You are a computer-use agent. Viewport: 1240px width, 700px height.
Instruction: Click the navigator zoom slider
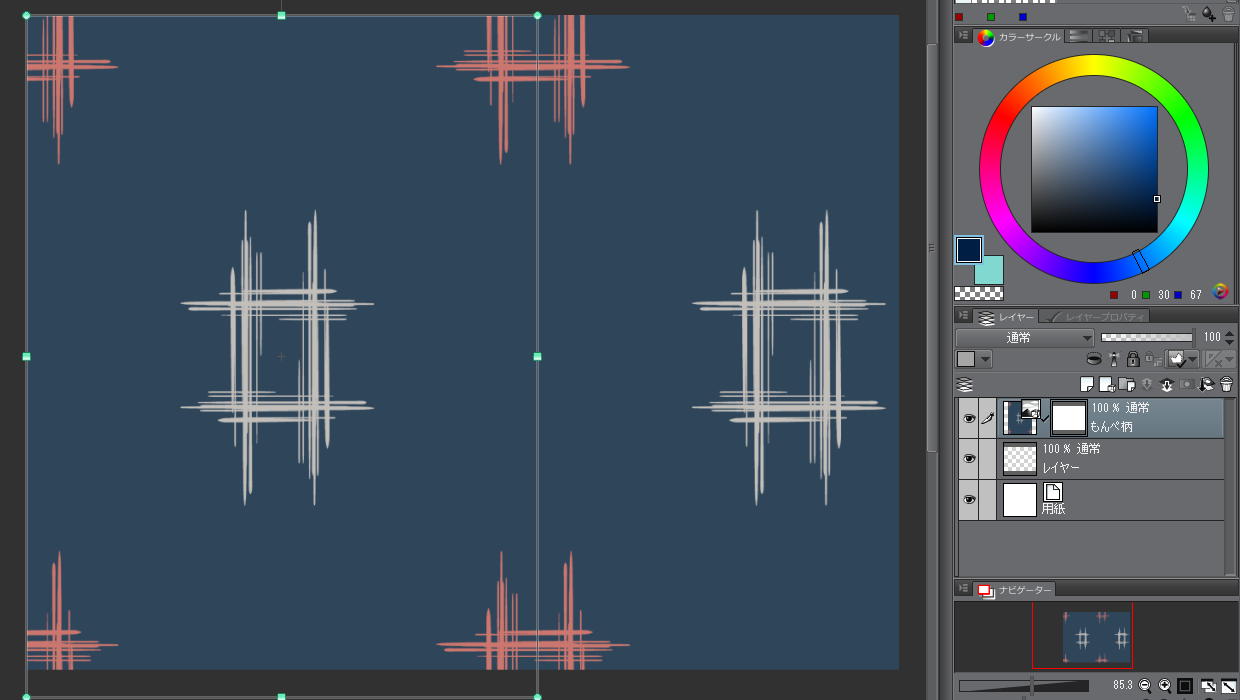pos(1024,686)
